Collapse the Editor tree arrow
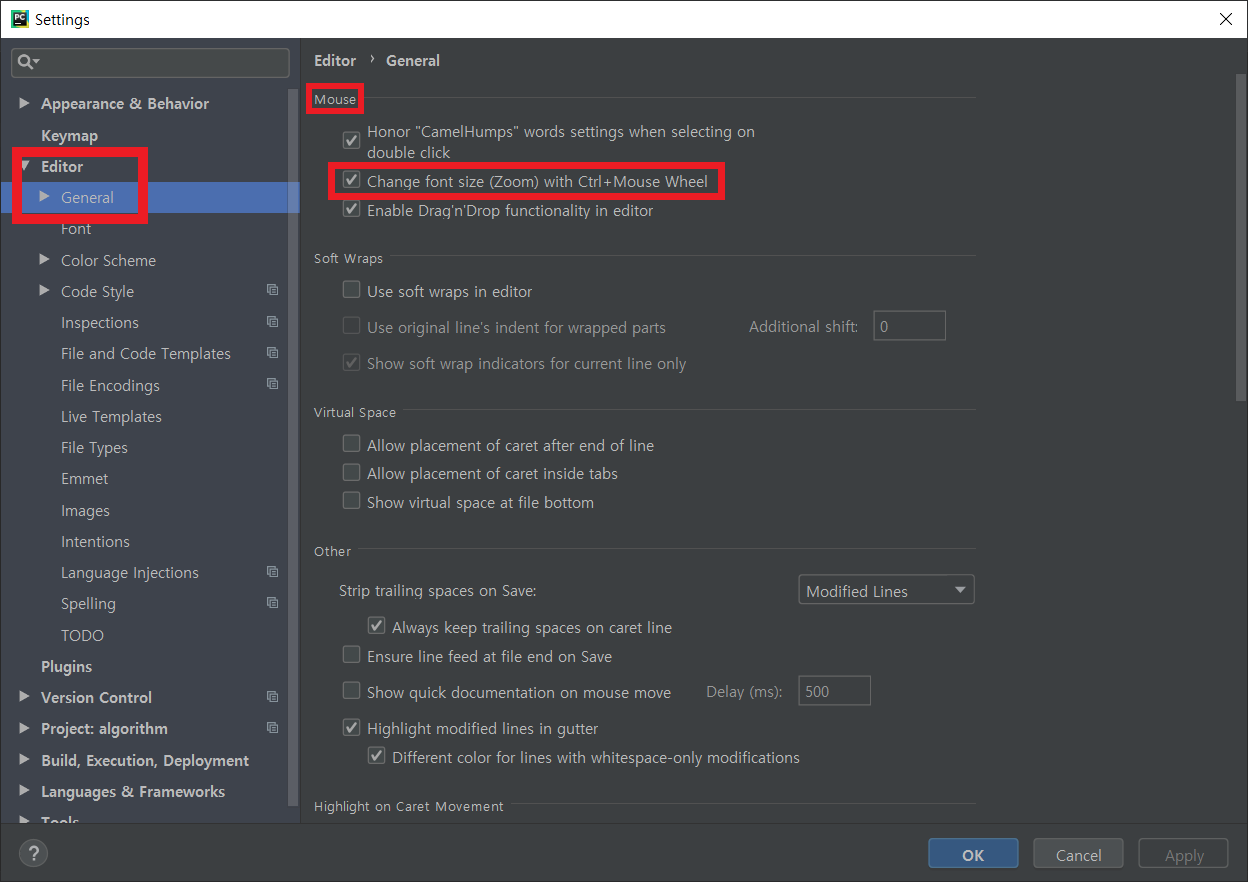 click(25, 166)
